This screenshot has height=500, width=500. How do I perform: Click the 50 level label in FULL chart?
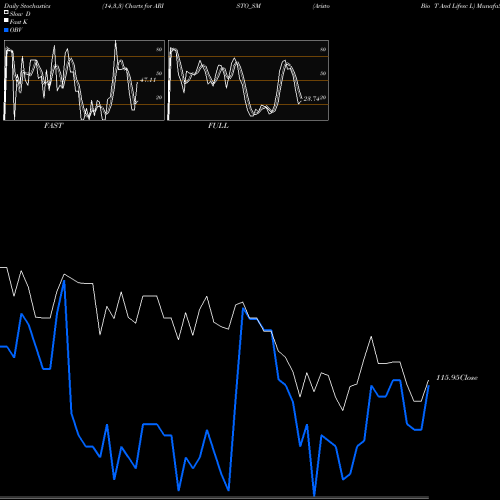[323, 73]
